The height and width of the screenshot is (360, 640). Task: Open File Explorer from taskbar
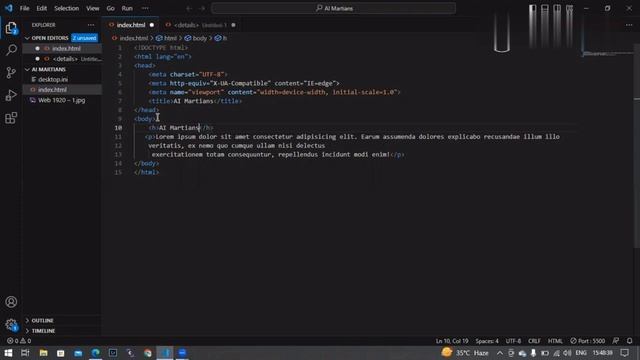pos(43,353)
